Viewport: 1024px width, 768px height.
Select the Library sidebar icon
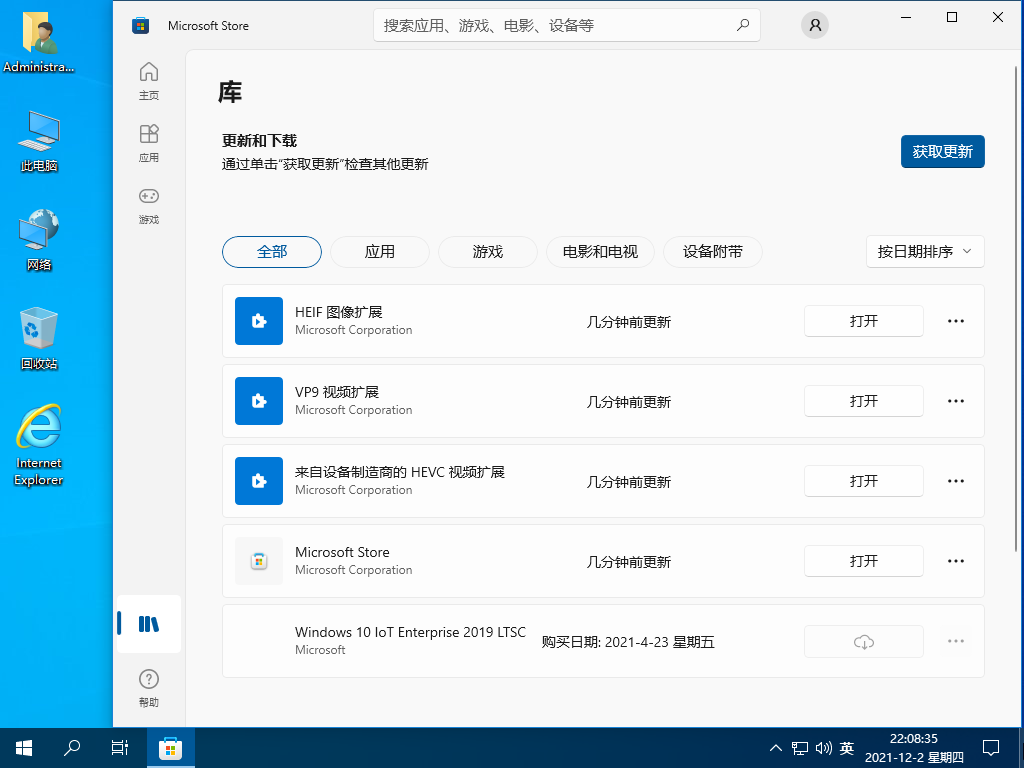coord(149,624)
